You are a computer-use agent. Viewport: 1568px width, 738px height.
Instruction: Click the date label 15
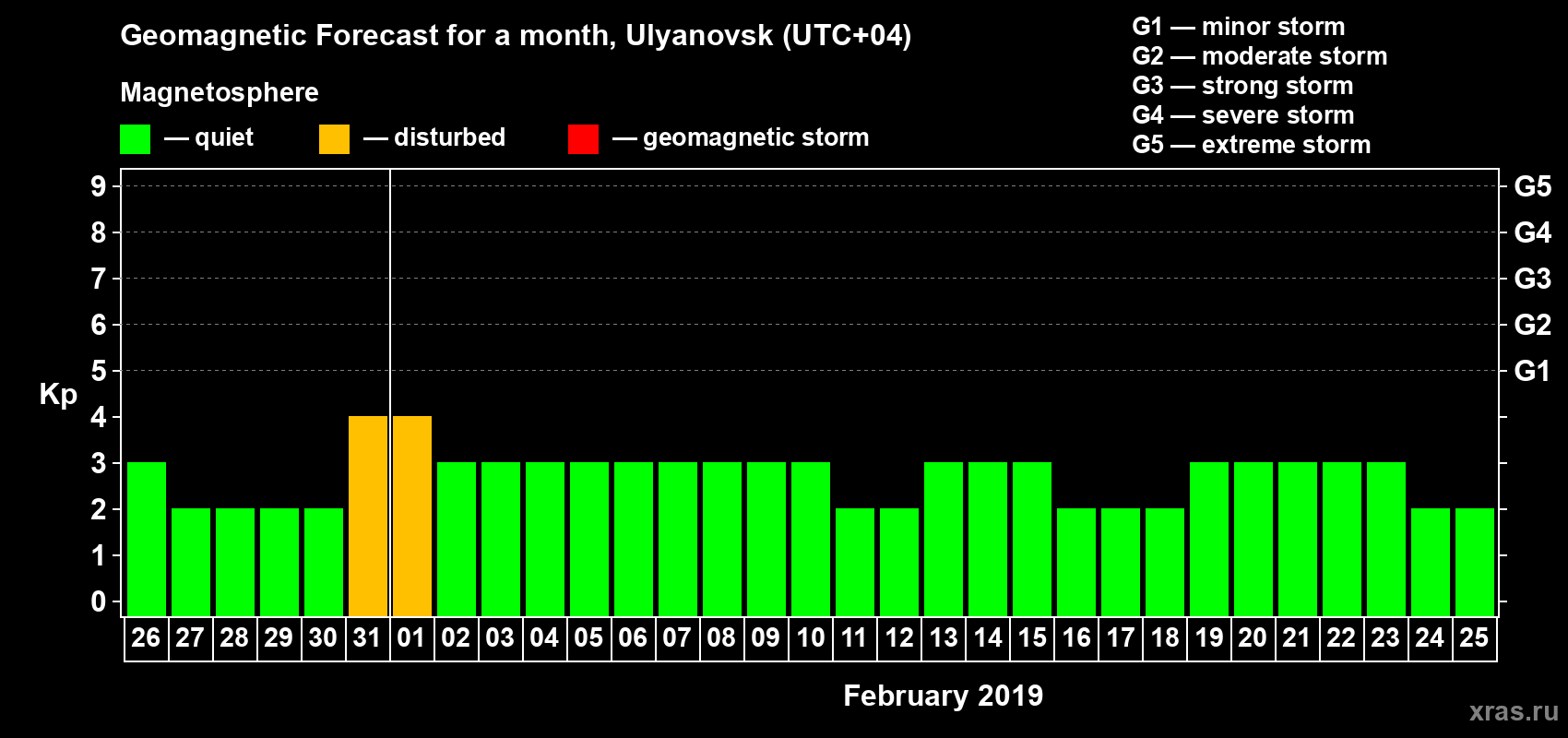click(x=1031, y=637)
